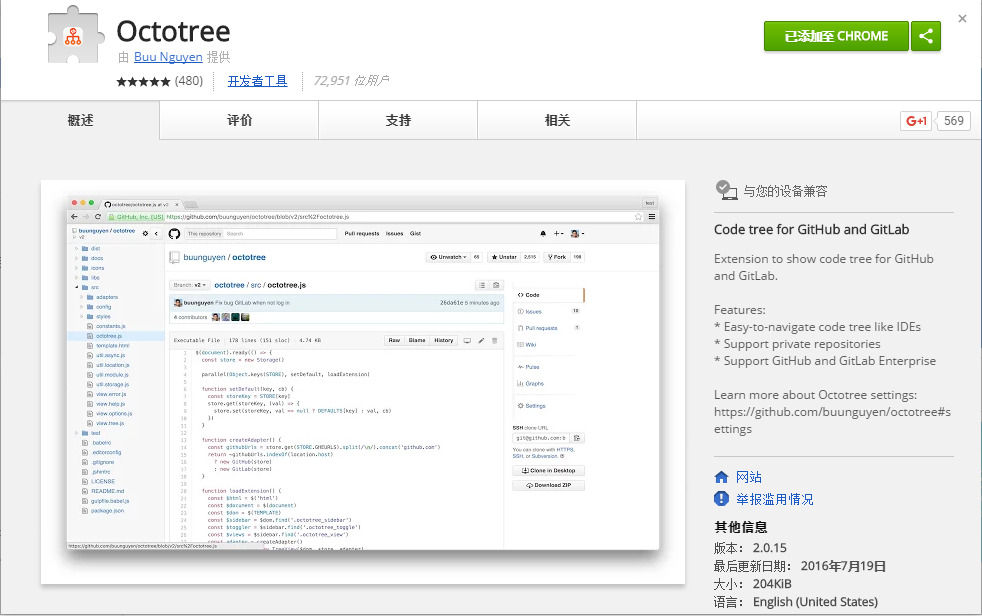Viewport: 982px width, 616px height.
Task: Click the (480) ratings count
Action: [x=189, y=81]
